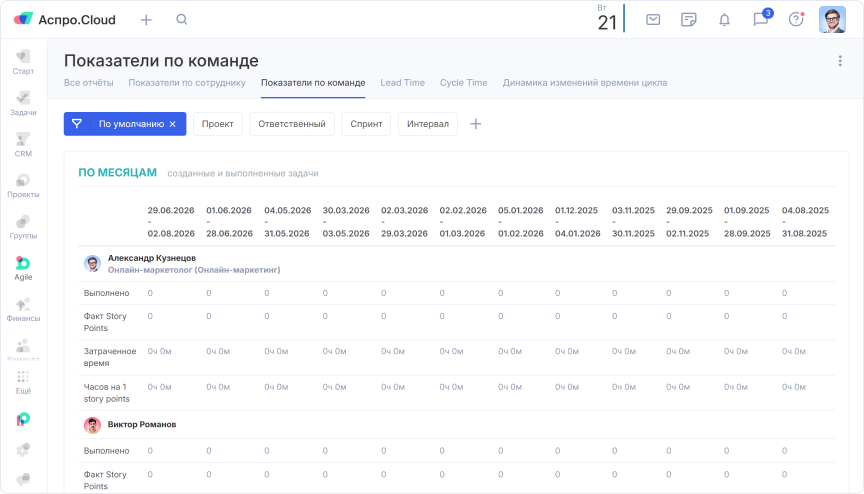Open Виктор Романов profile link
864x494 pixels.
(142, 425)
